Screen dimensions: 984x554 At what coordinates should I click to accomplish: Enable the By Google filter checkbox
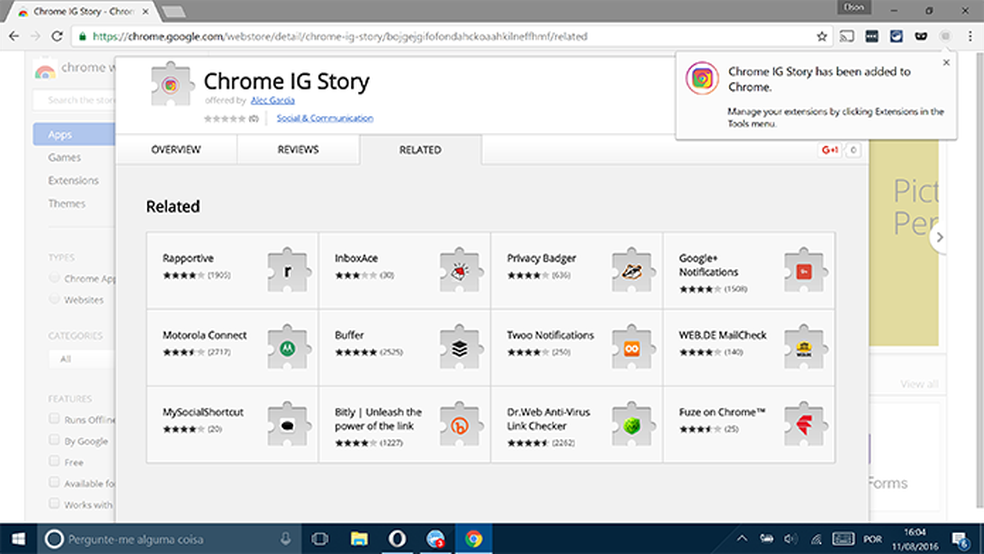(54, 440)
